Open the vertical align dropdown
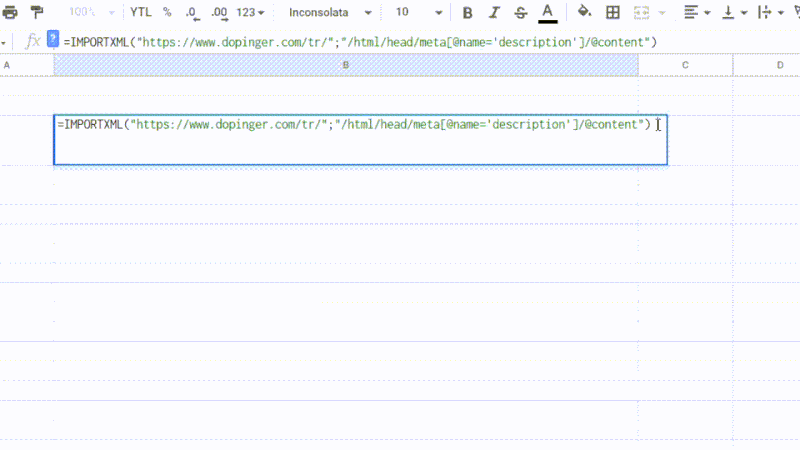 pos(734,12)
